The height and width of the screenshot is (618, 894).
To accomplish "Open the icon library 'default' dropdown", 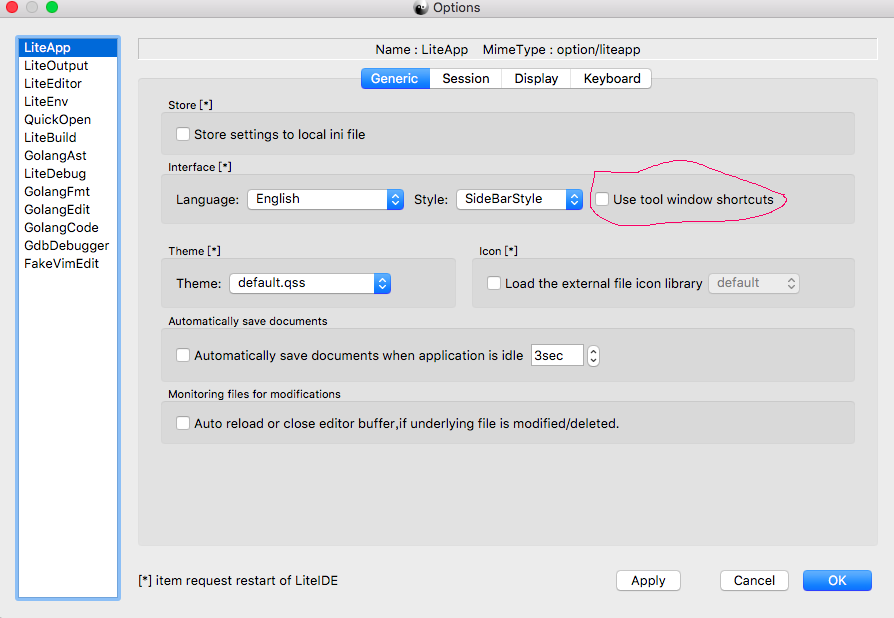I will [753, 283].
